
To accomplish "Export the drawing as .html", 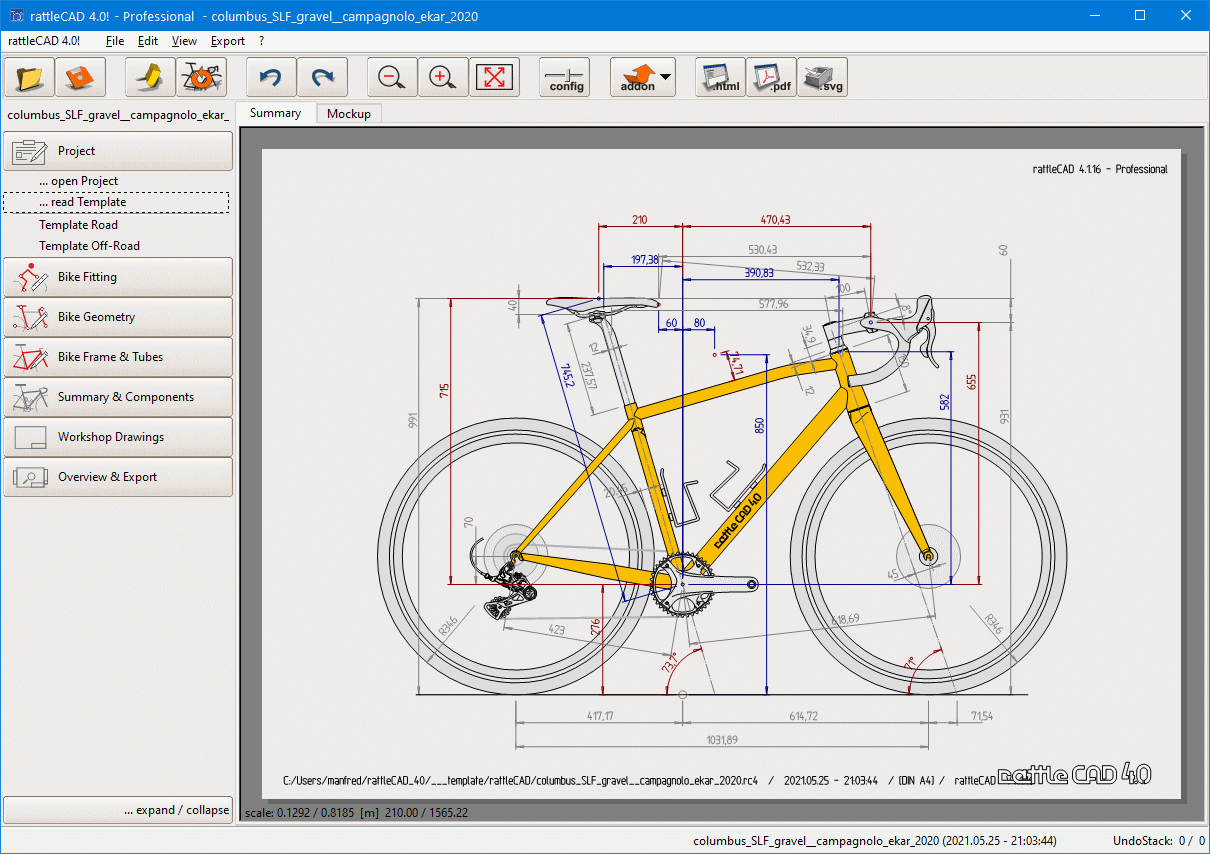I will pos(721,77).
